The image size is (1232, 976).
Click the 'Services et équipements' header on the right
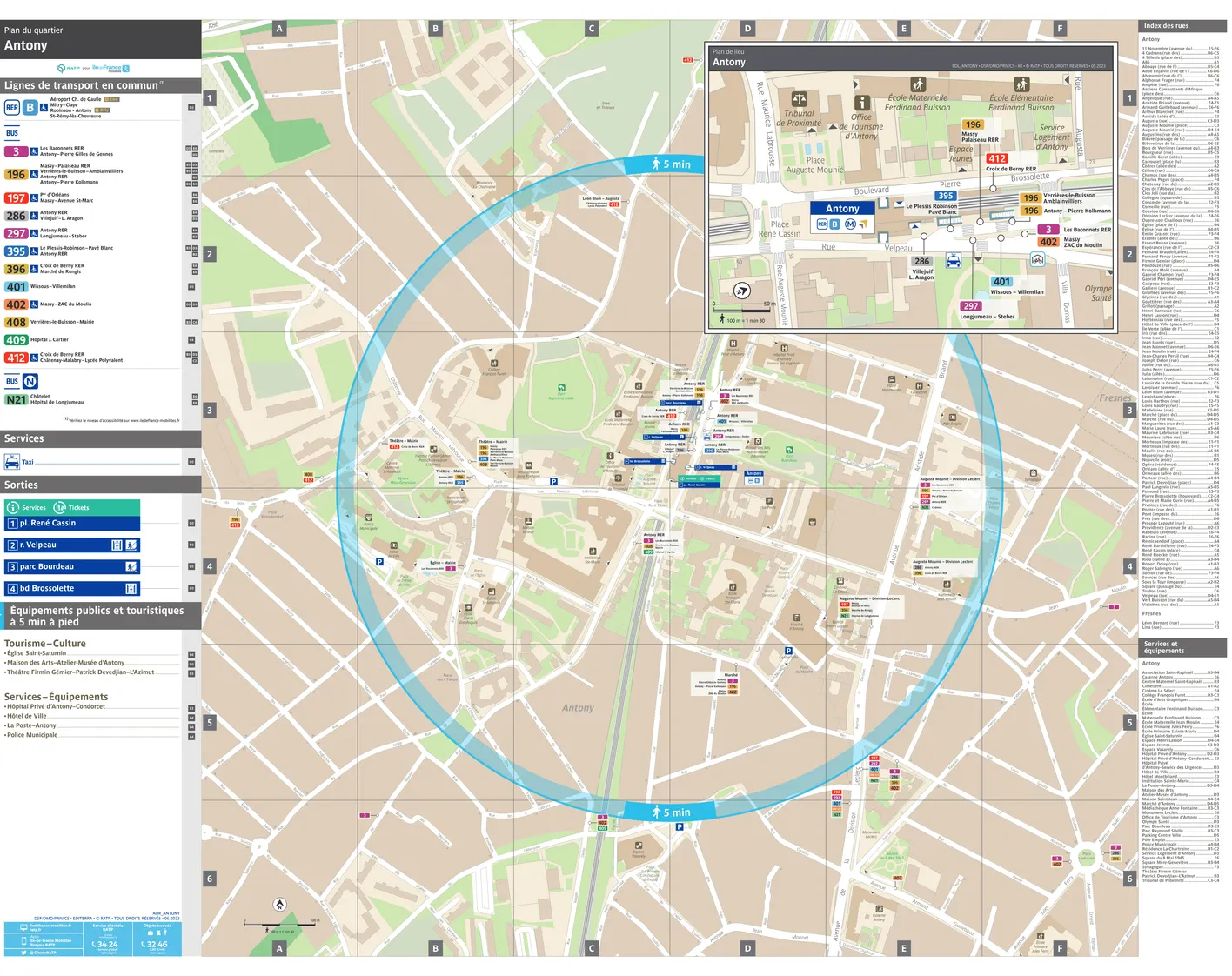pos(1182,647)
